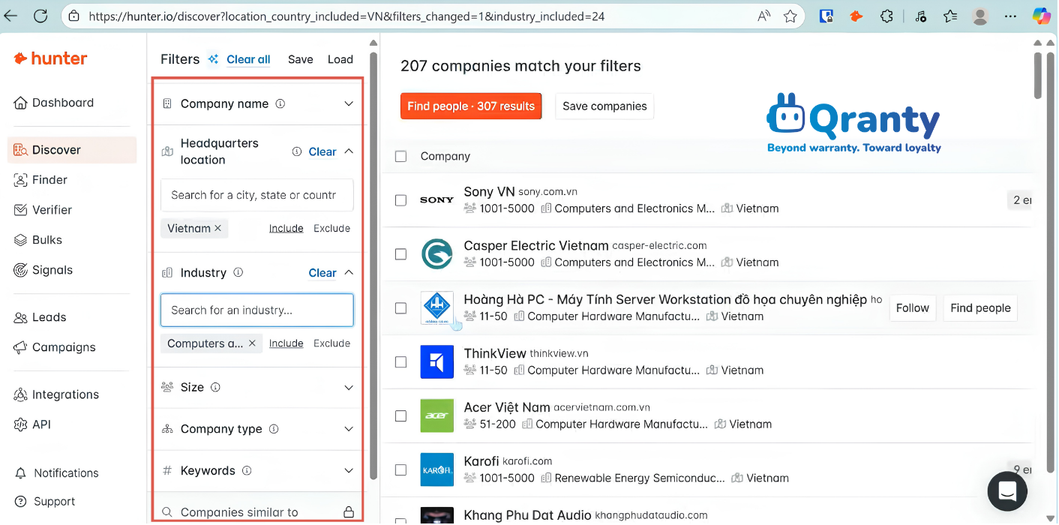Viewport: 1059px width, 525px height.
Task: Open the Discover section
Action: [72, 150]
